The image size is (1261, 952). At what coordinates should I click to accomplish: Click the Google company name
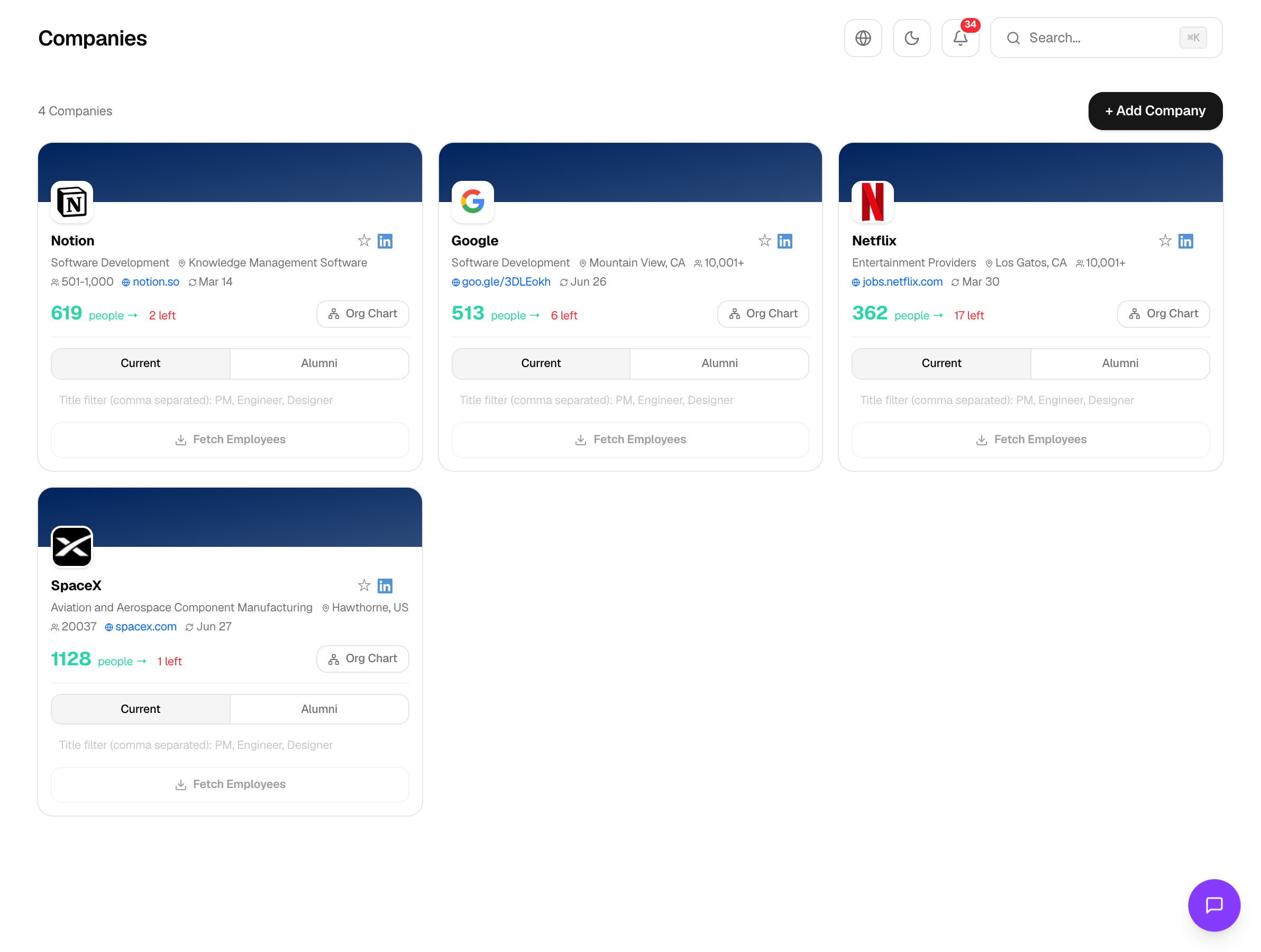click(474, 241)
